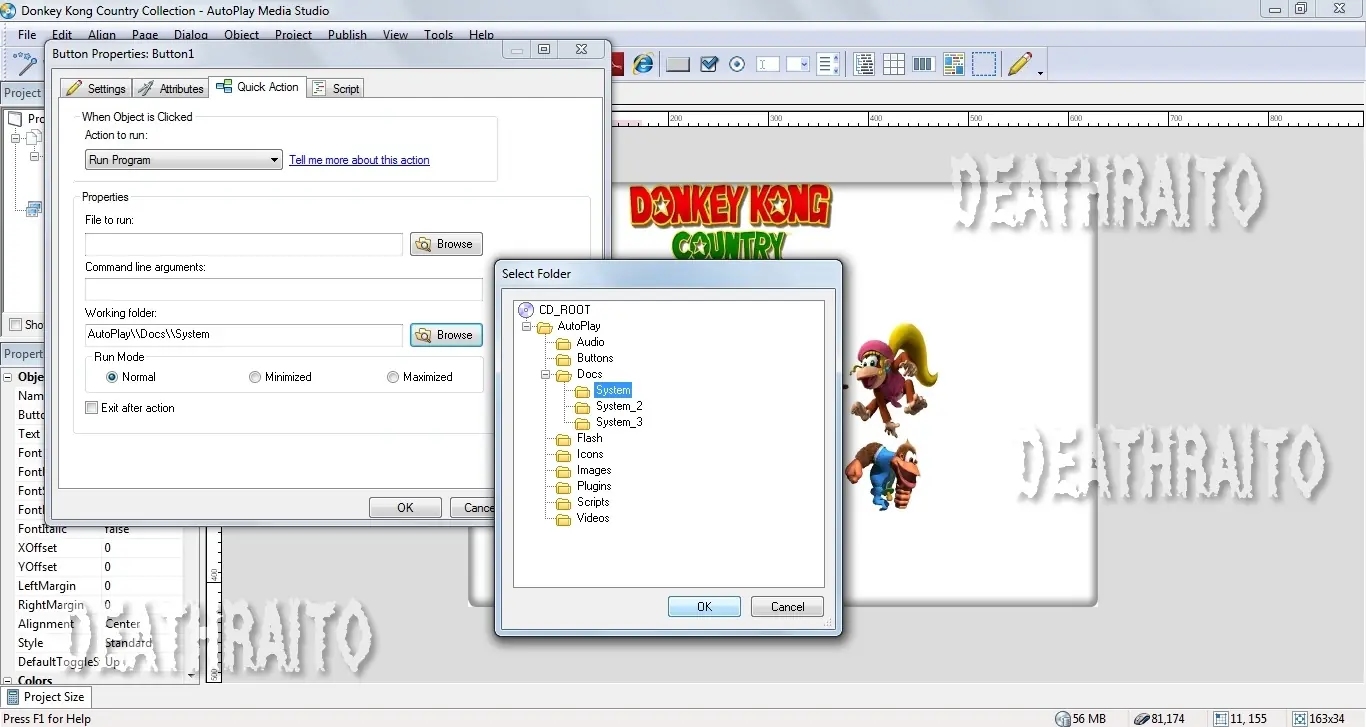The image size is (1366, 727).
Task: Click OK in Button Properties dialog
Action: (405, 508)
